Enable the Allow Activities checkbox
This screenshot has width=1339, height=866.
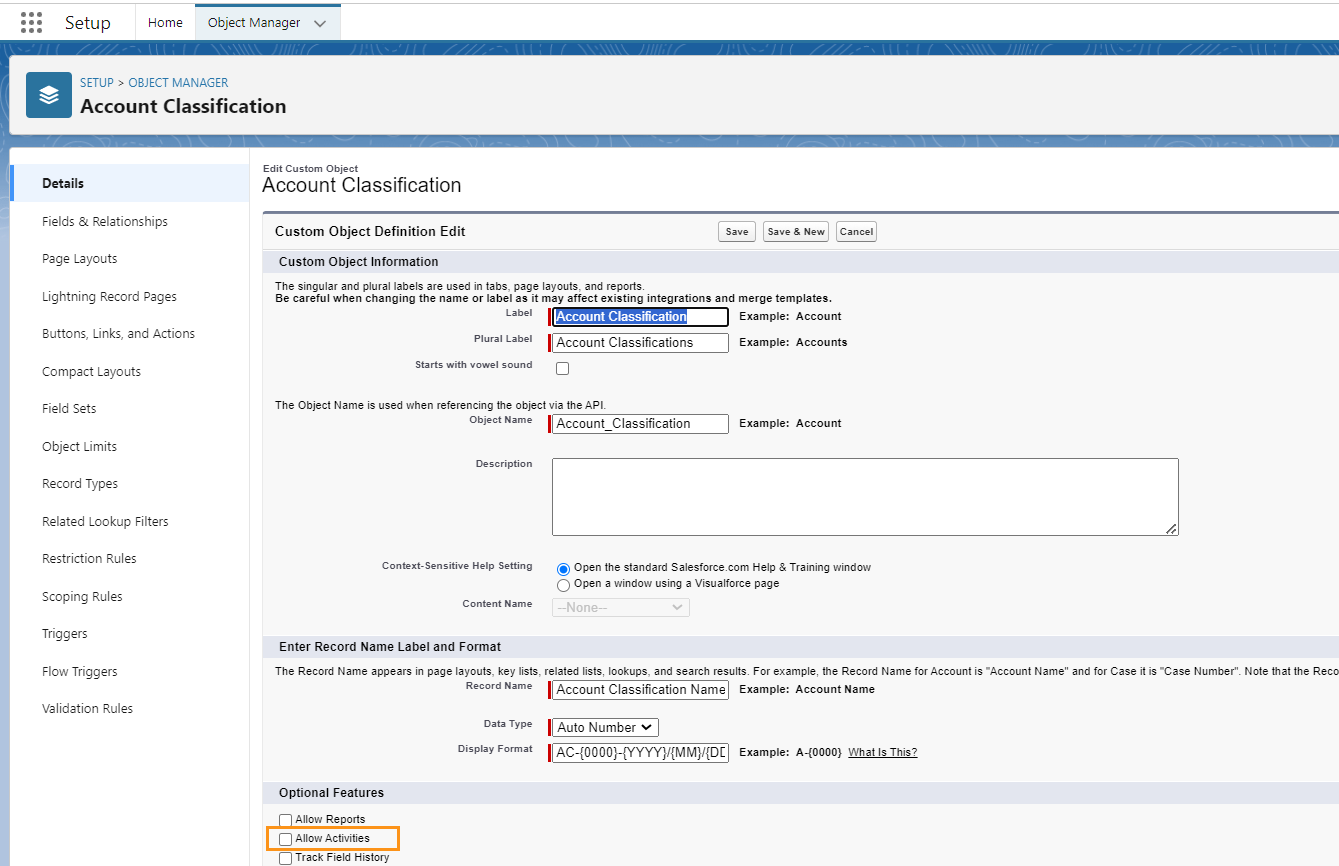click(285, 839)
